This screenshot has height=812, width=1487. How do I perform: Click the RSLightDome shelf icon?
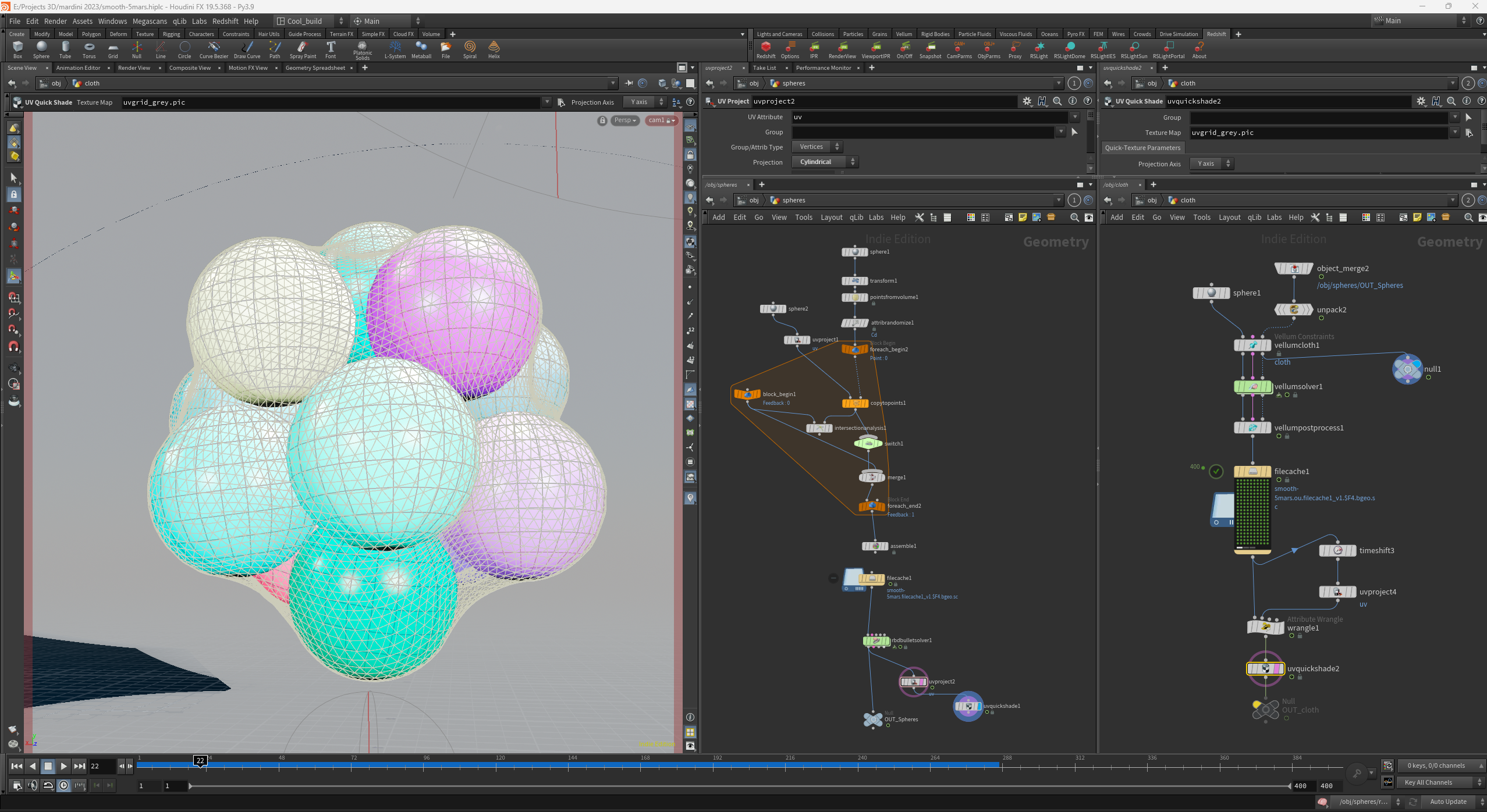click(x=1069, y=49)
